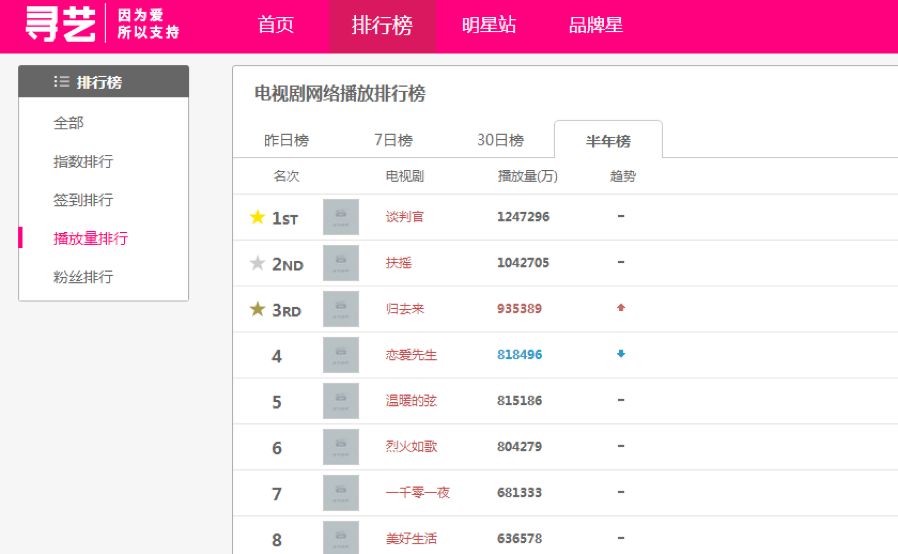Switch to the 30日榜 tab
The height and width of the screenshot is (554, 898).
(501, 140)
